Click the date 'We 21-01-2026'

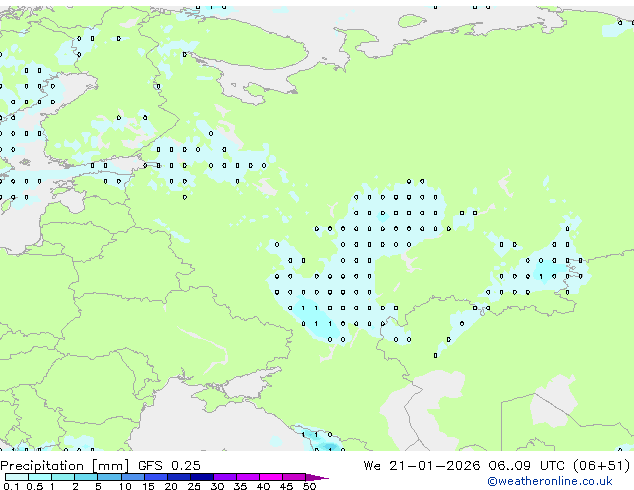click(x=422, y=466)
